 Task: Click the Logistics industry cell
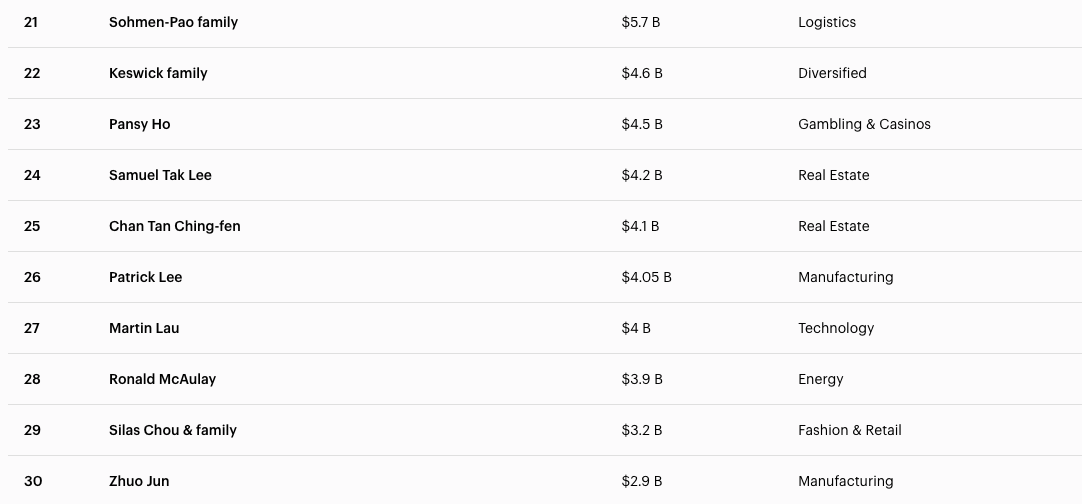pyautogui.click(x=826, y=22)
